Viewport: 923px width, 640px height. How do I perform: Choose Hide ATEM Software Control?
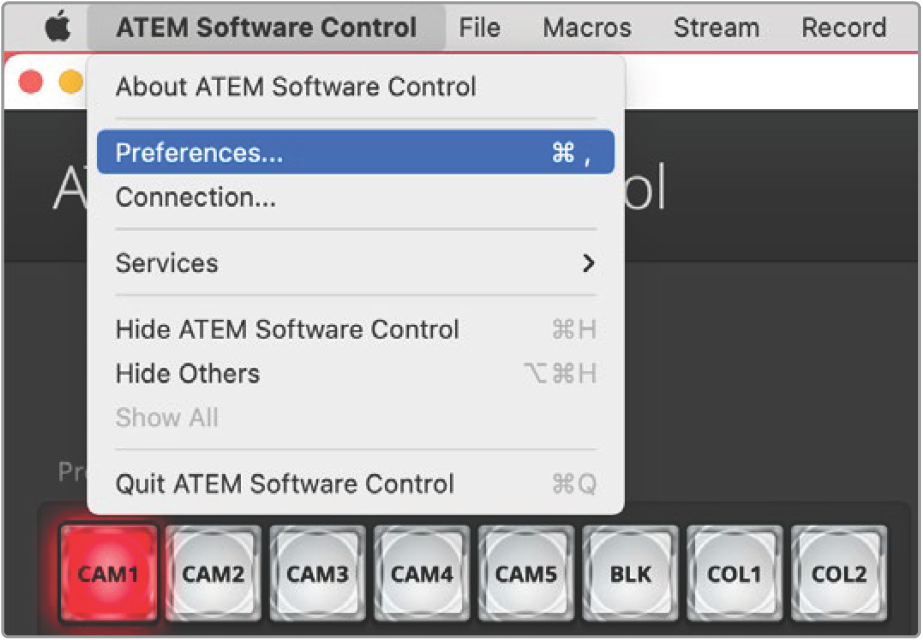356,329
